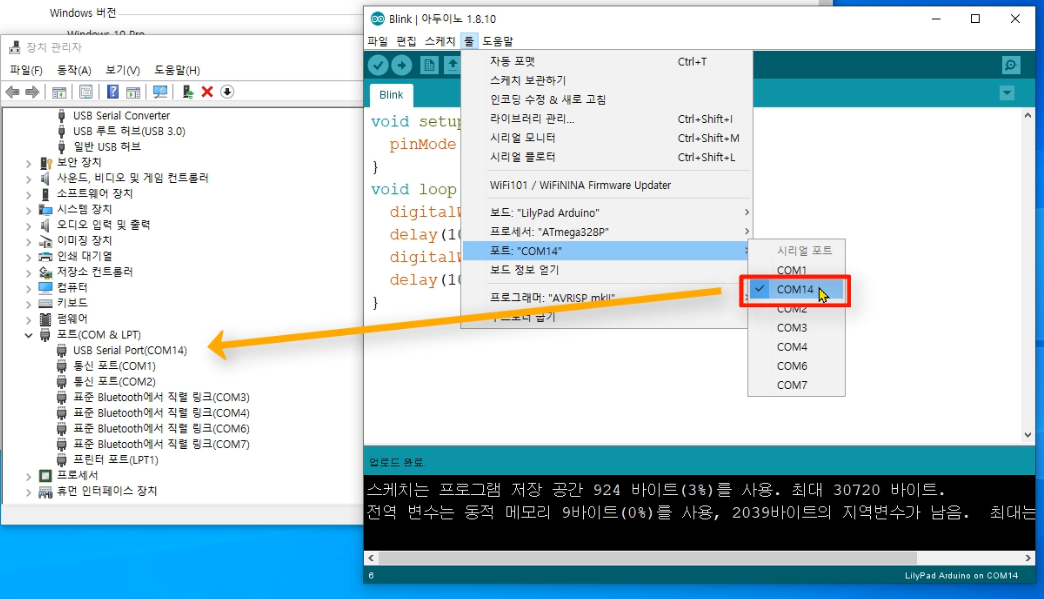Image resolution: width=1044 pixels, height=599 pixels.
Task: Open the 파일 menu in Arduino
Action: pyautogui.click(x=378, y=41)
